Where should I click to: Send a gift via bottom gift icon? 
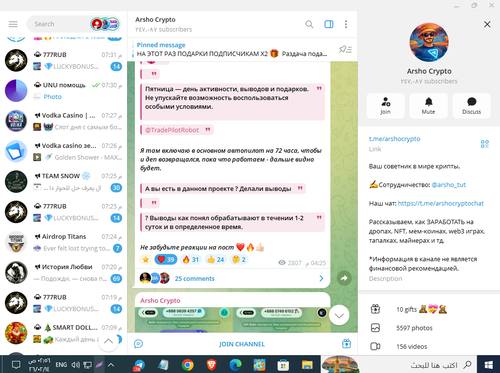[346, 344]
